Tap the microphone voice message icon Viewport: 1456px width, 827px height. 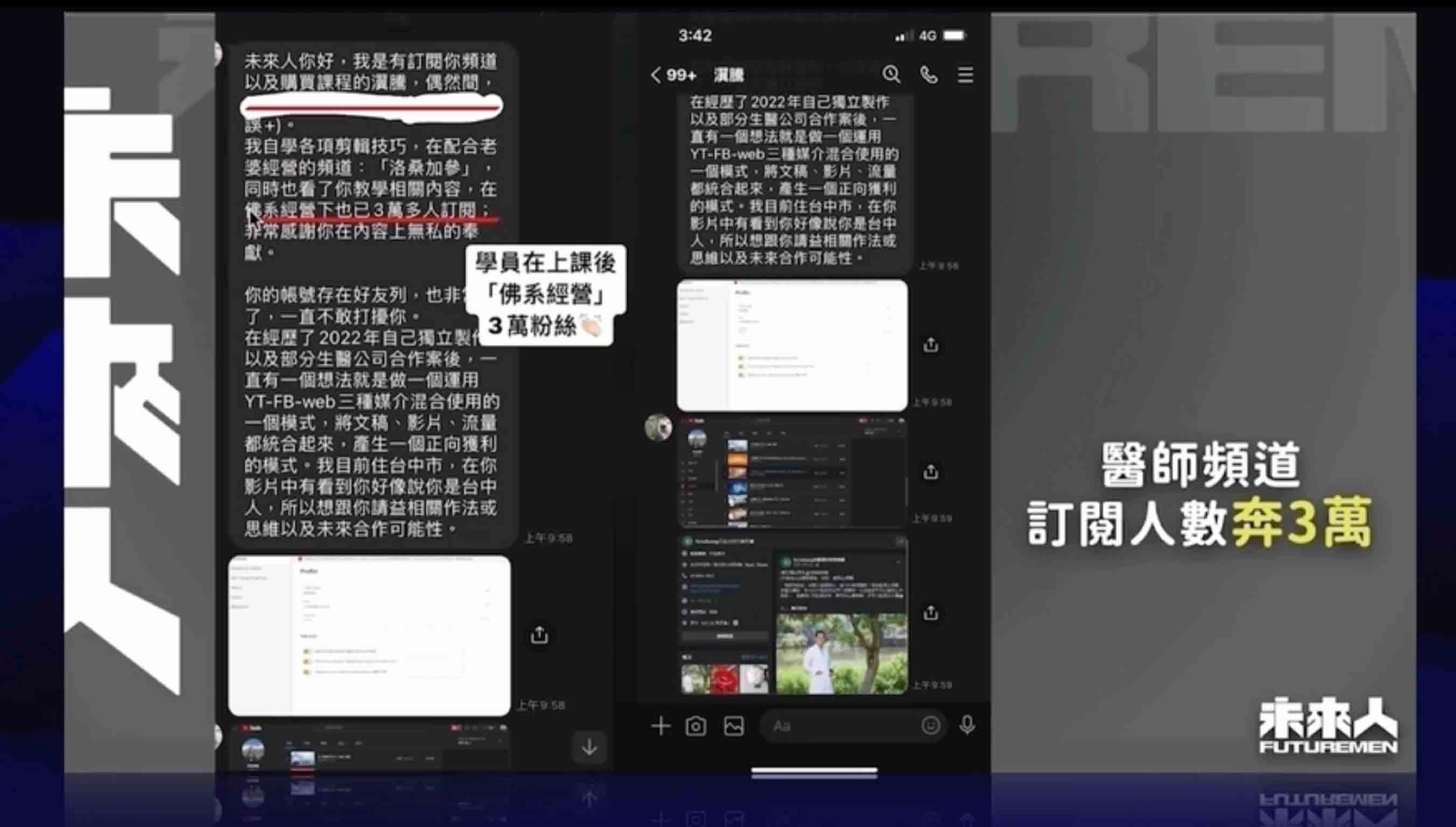click(967, 725)
